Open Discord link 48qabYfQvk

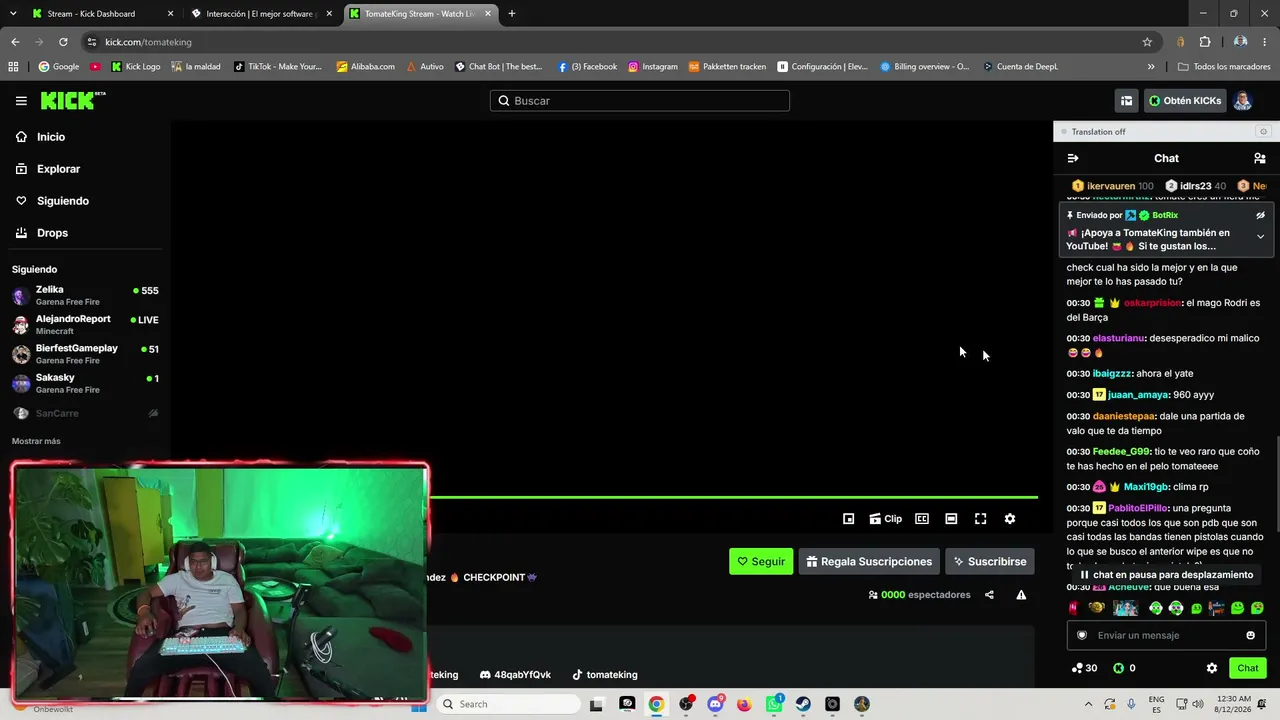click(515, 675)
